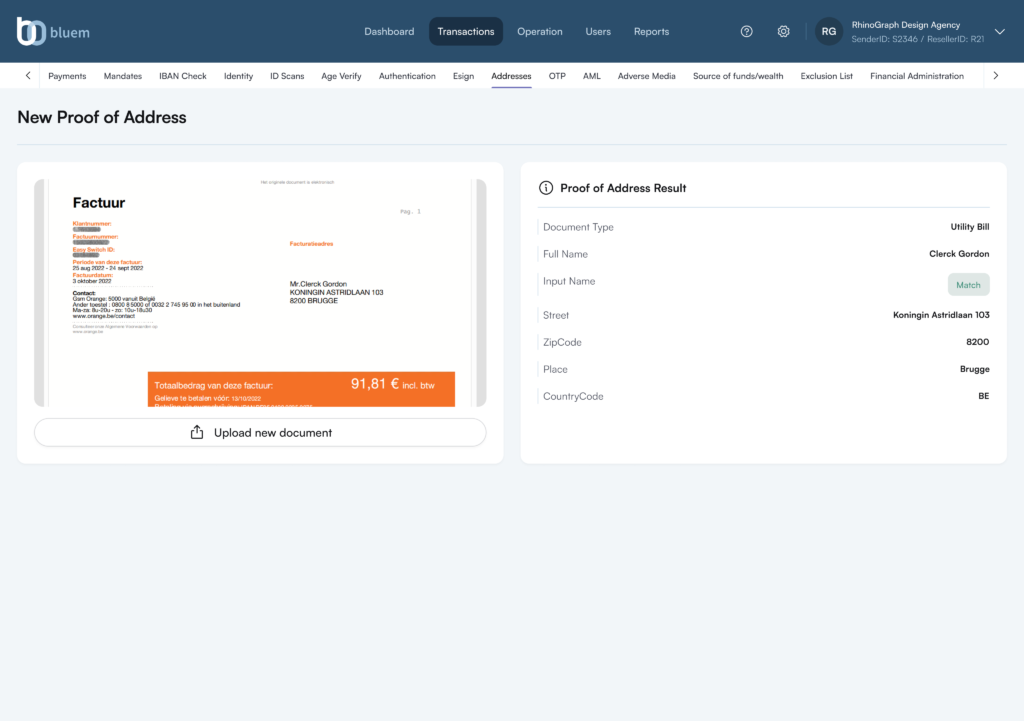This screenshot has width=1024, height=721.
Task: Click the SenderID / ResellerID line
Action: (918, 39)
